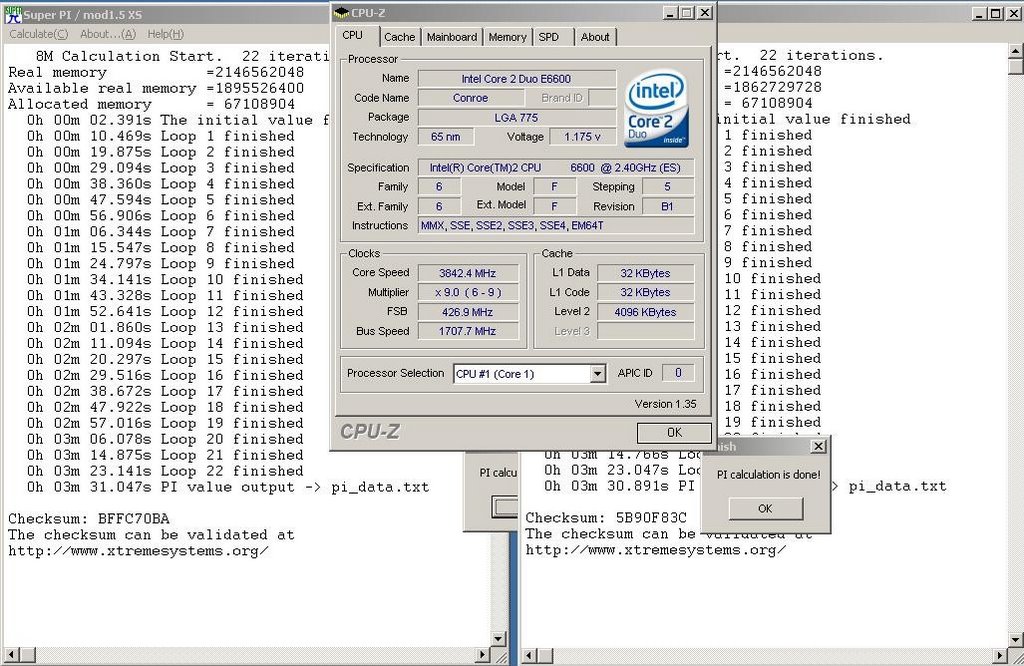Open the Help menu in Super PI
Viewport: 1024px width, 666px height.
165,34
